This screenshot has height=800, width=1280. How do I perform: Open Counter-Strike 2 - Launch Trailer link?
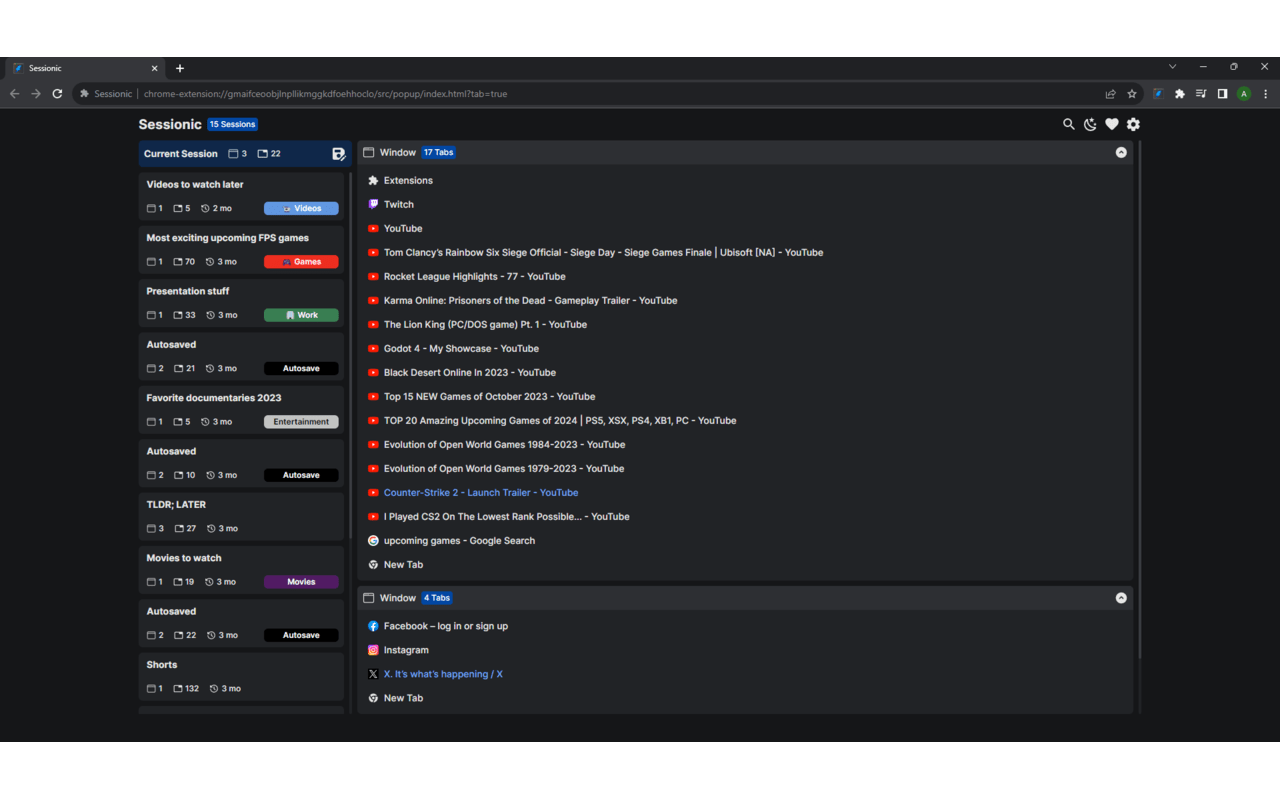tap(481, 492)
